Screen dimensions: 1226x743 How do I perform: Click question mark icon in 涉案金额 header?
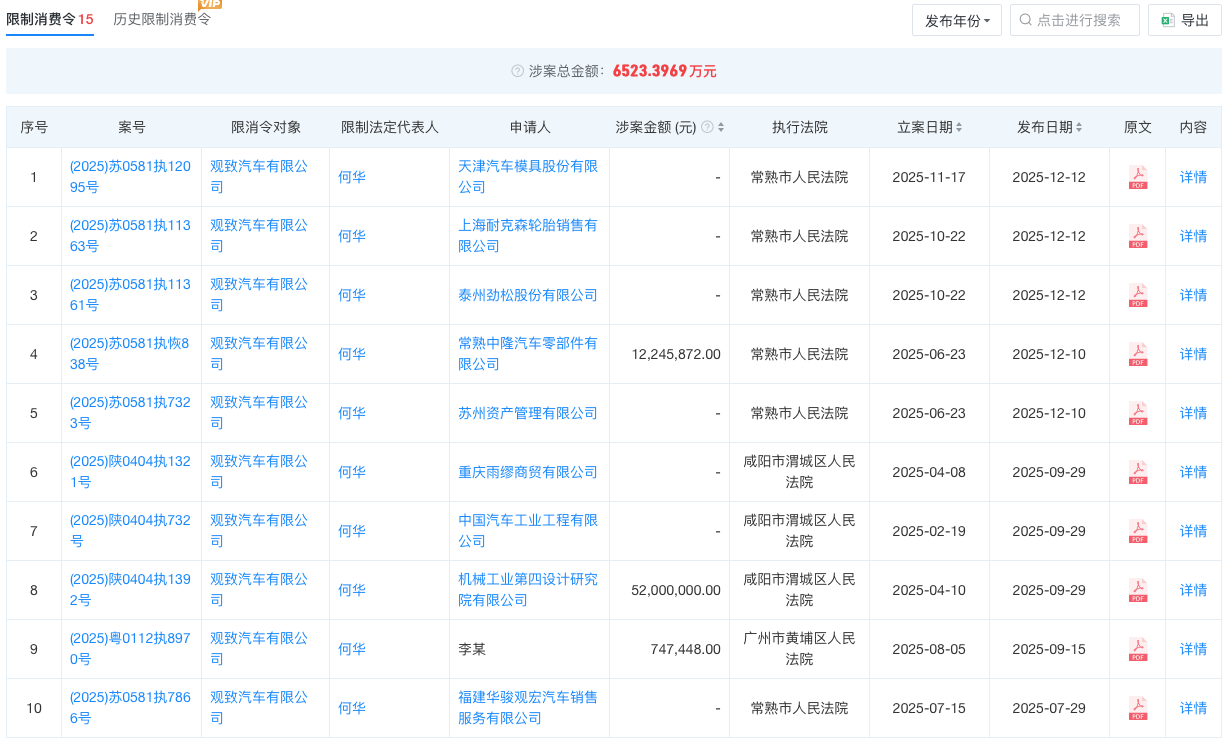(707, 127)
